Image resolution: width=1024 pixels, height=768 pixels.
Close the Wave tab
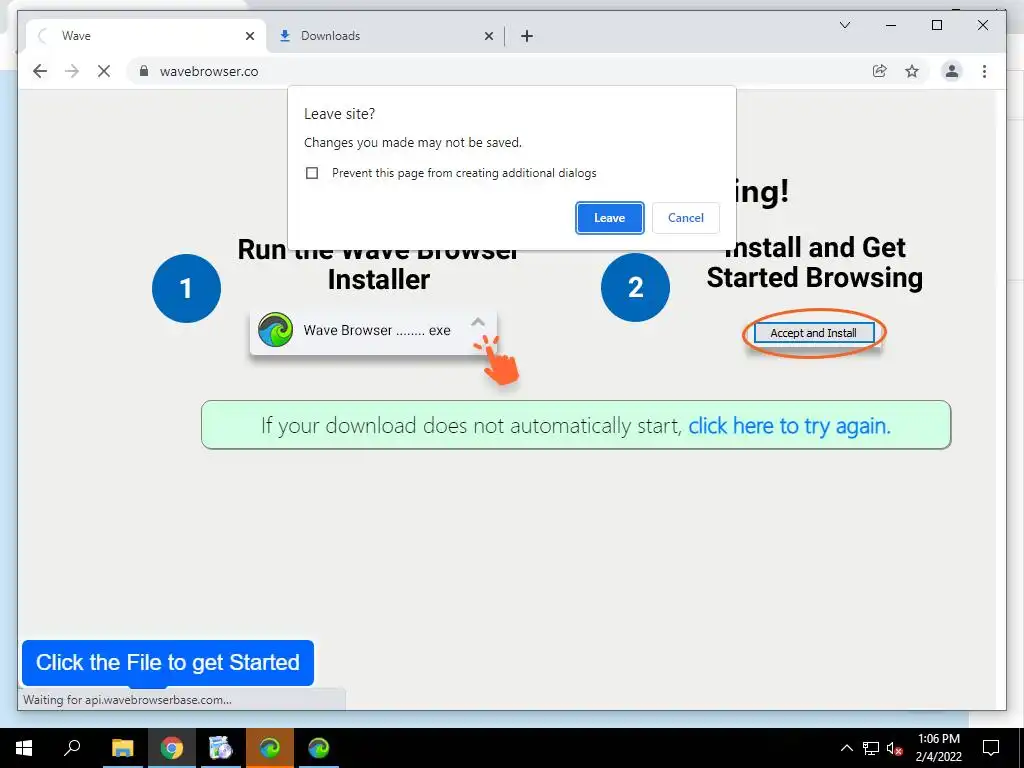pyautogui.click(x=249, y=36)
